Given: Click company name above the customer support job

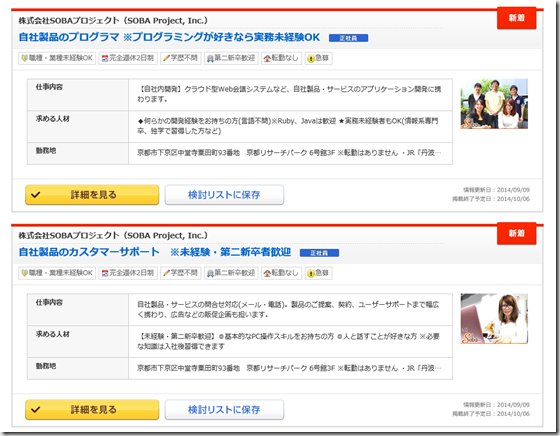Looking at the screenshot, I should point(113,236).
